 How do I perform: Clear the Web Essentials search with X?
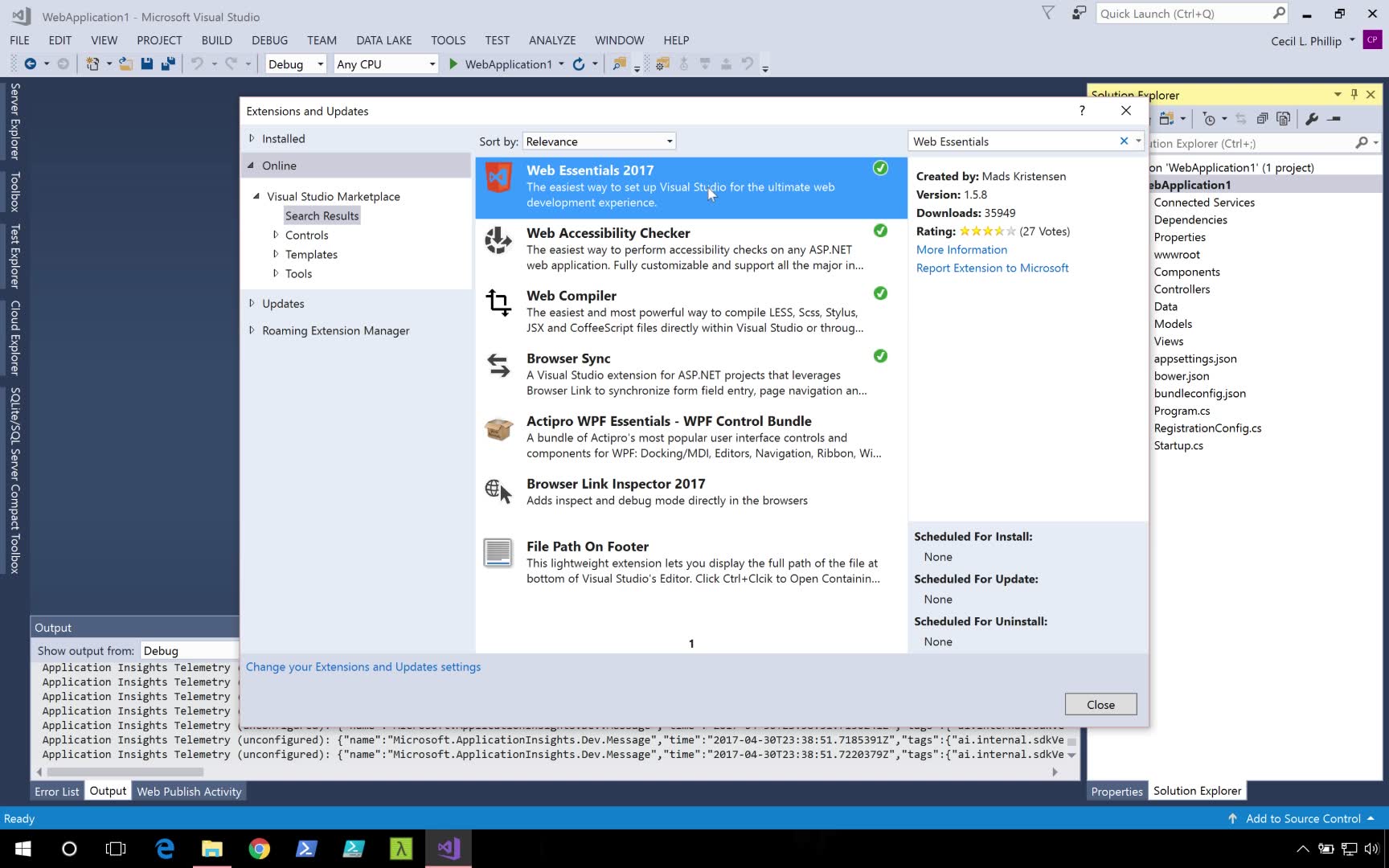pos(1124,141)
